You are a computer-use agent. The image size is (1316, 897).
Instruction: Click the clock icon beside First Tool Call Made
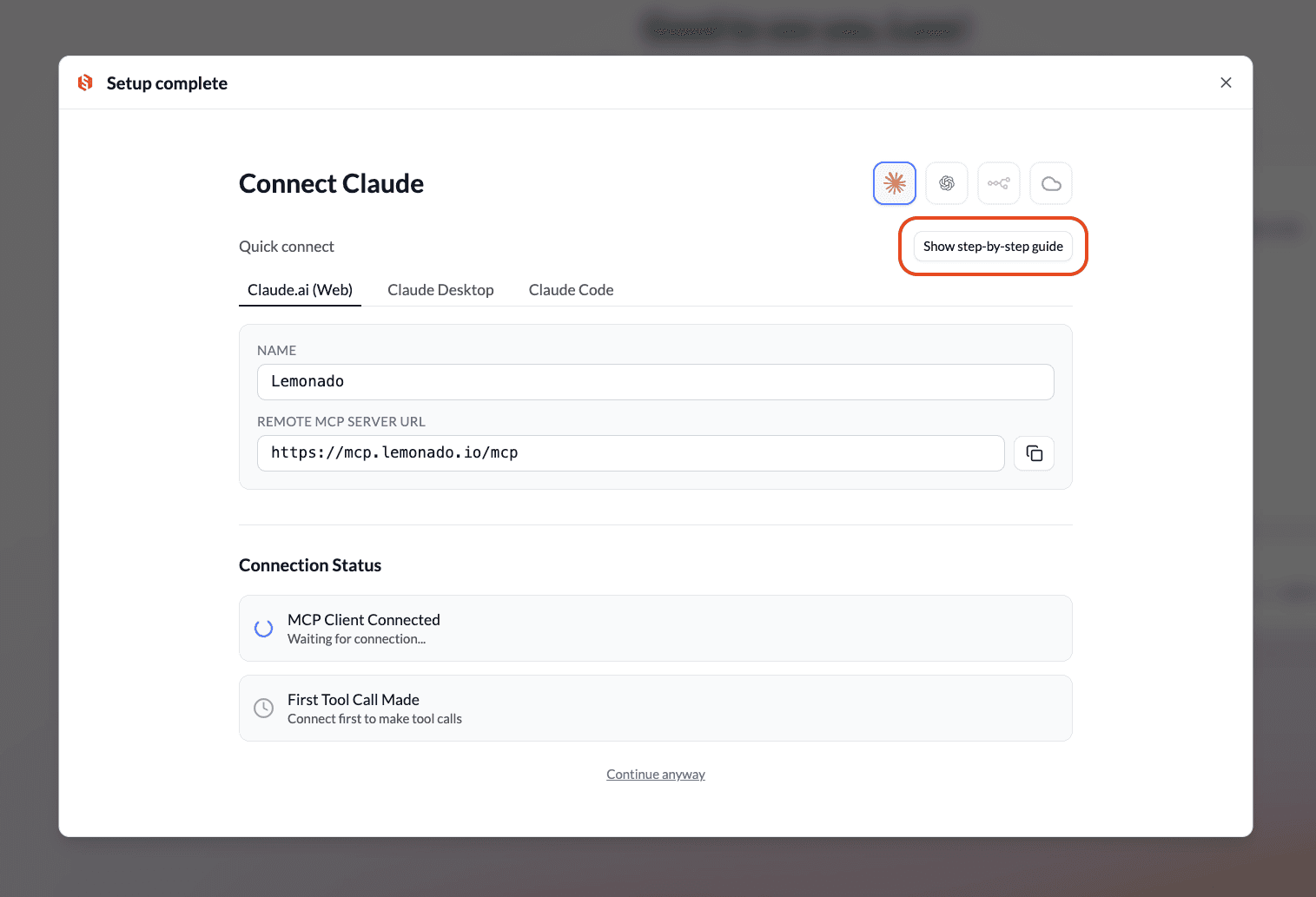coord(263,709)
